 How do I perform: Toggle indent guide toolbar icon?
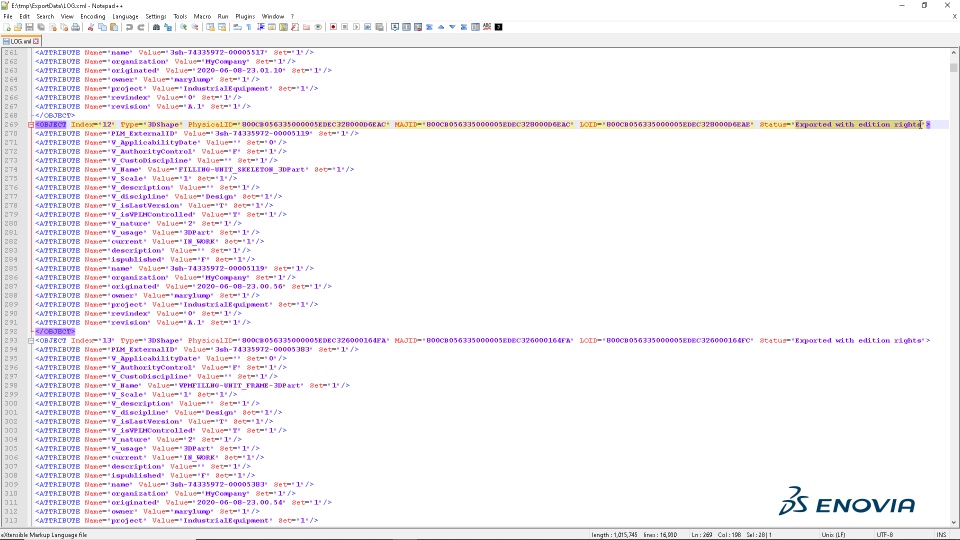[260, 27]
